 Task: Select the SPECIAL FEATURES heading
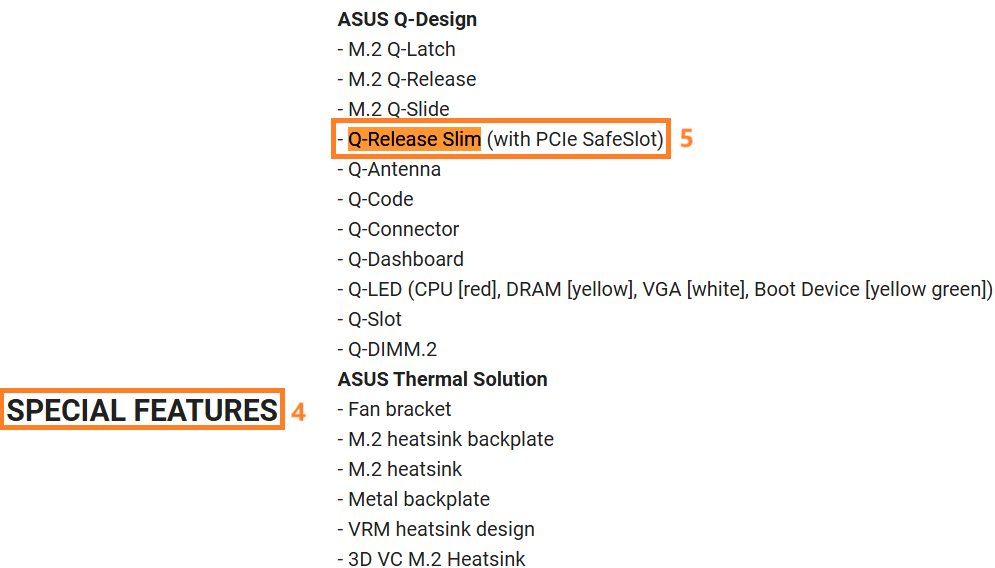[x=142, y=410]
